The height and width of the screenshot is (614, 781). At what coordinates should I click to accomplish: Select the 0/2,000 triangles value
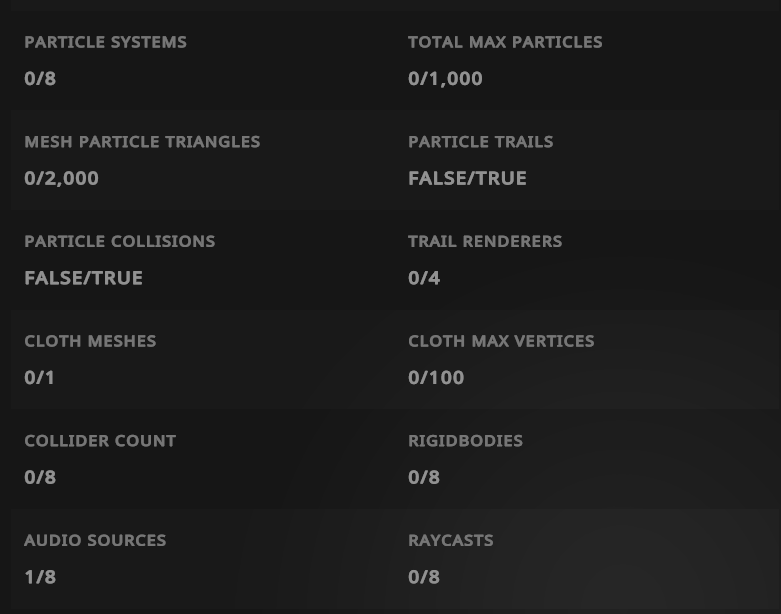tap(61, 178)
